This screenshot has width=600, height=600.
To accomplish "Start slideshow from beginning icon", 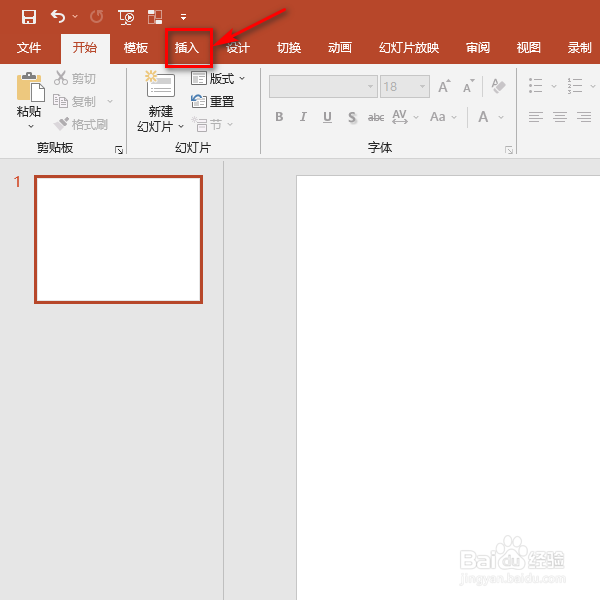I will (x=126, y=17).
